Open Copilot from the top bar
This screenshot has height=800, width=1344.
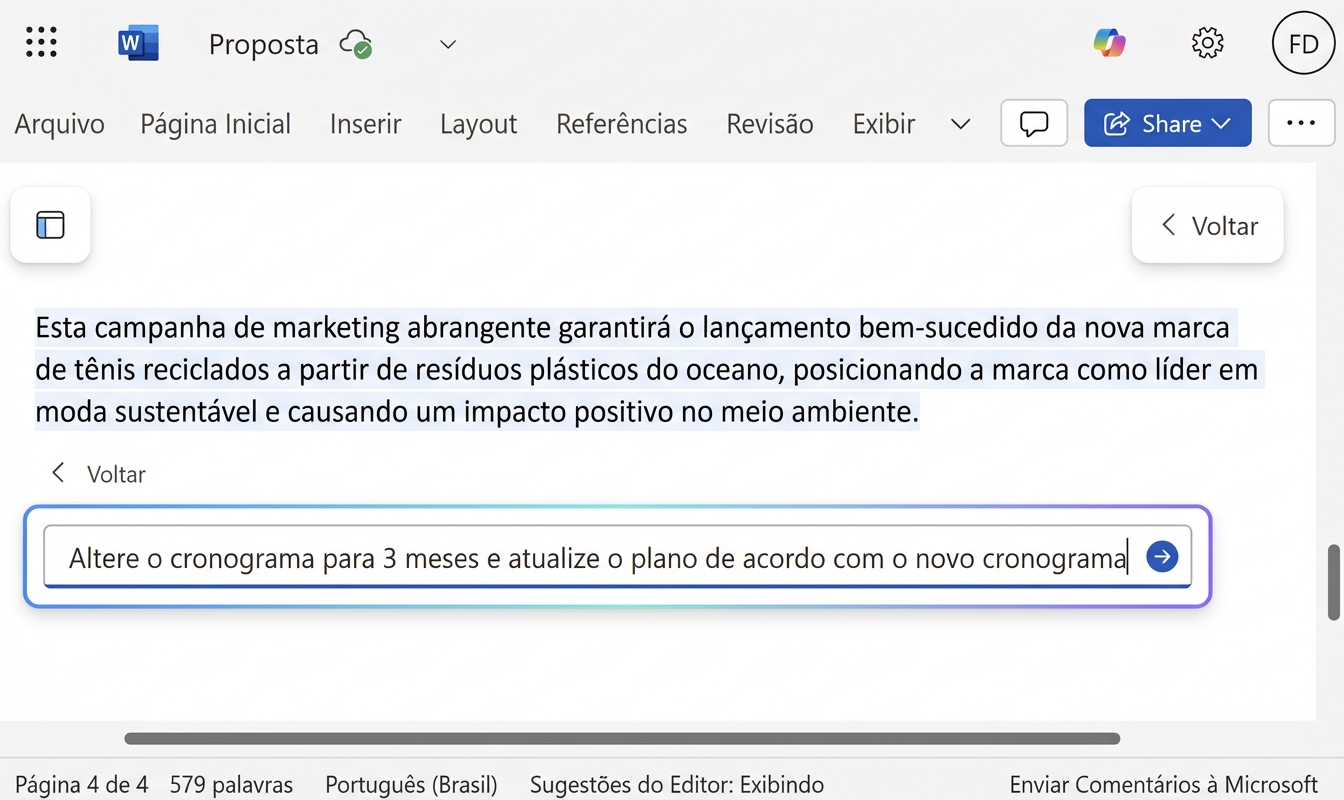coord(1109,43)
